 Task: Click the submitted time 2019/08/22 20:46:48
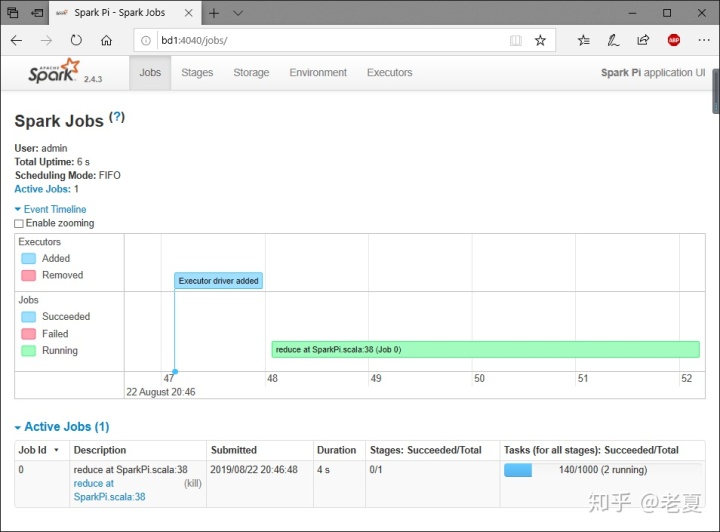[254, 470]
